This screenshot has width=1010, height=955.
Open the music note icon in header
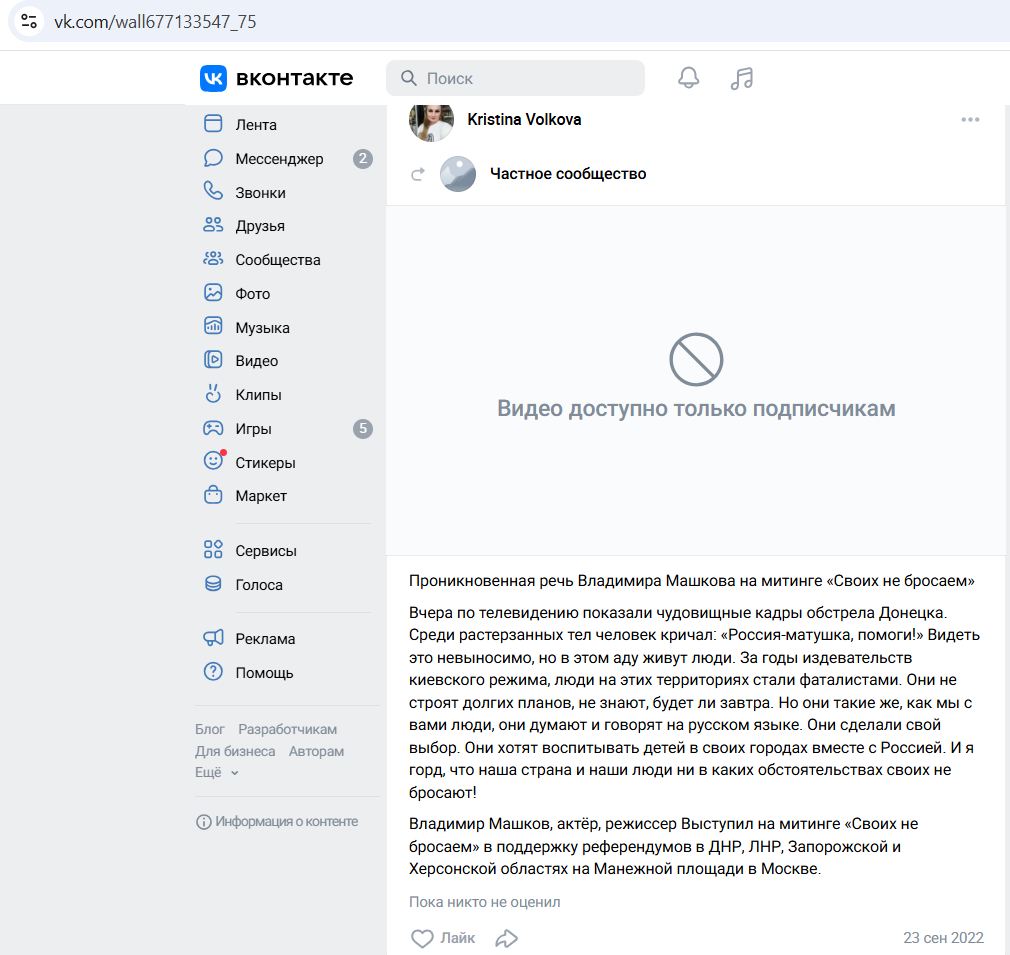742,78
